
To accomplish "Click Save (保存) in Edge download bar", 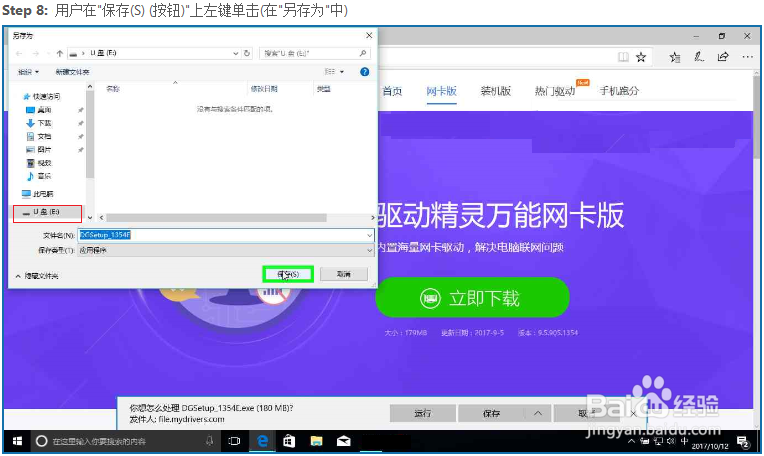I will 491,414.
